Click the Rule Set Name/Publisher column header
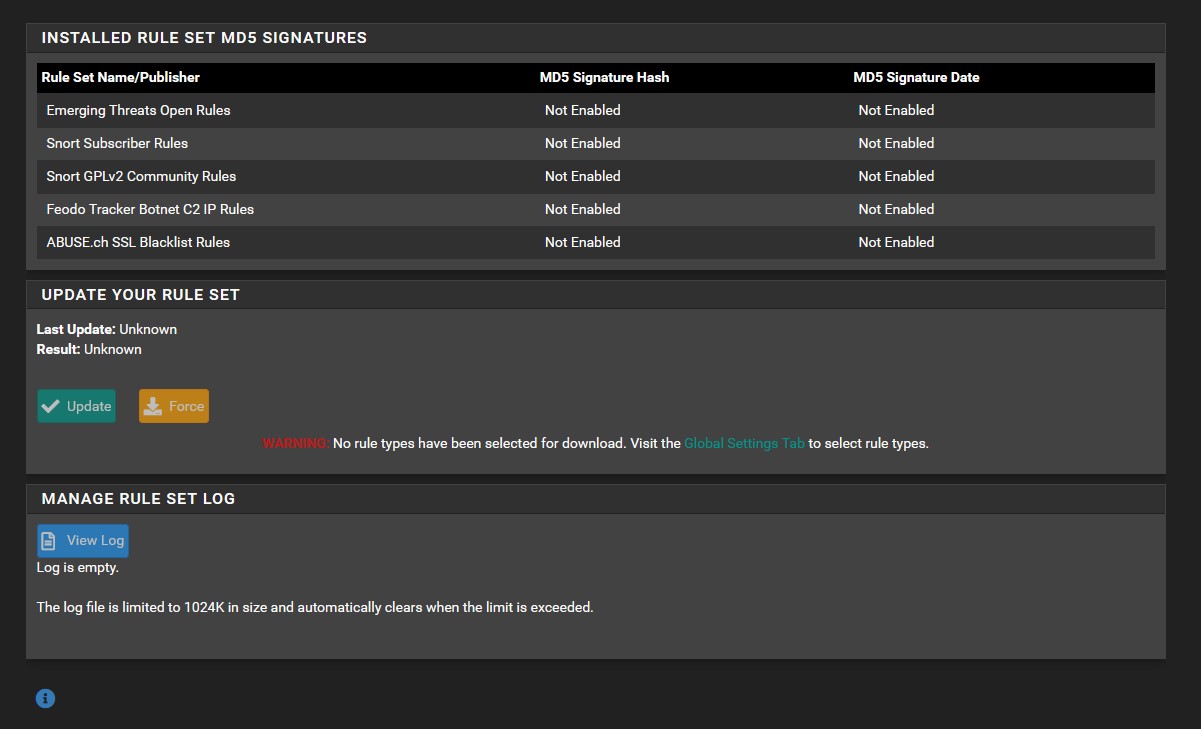 [x=121, y=77]
